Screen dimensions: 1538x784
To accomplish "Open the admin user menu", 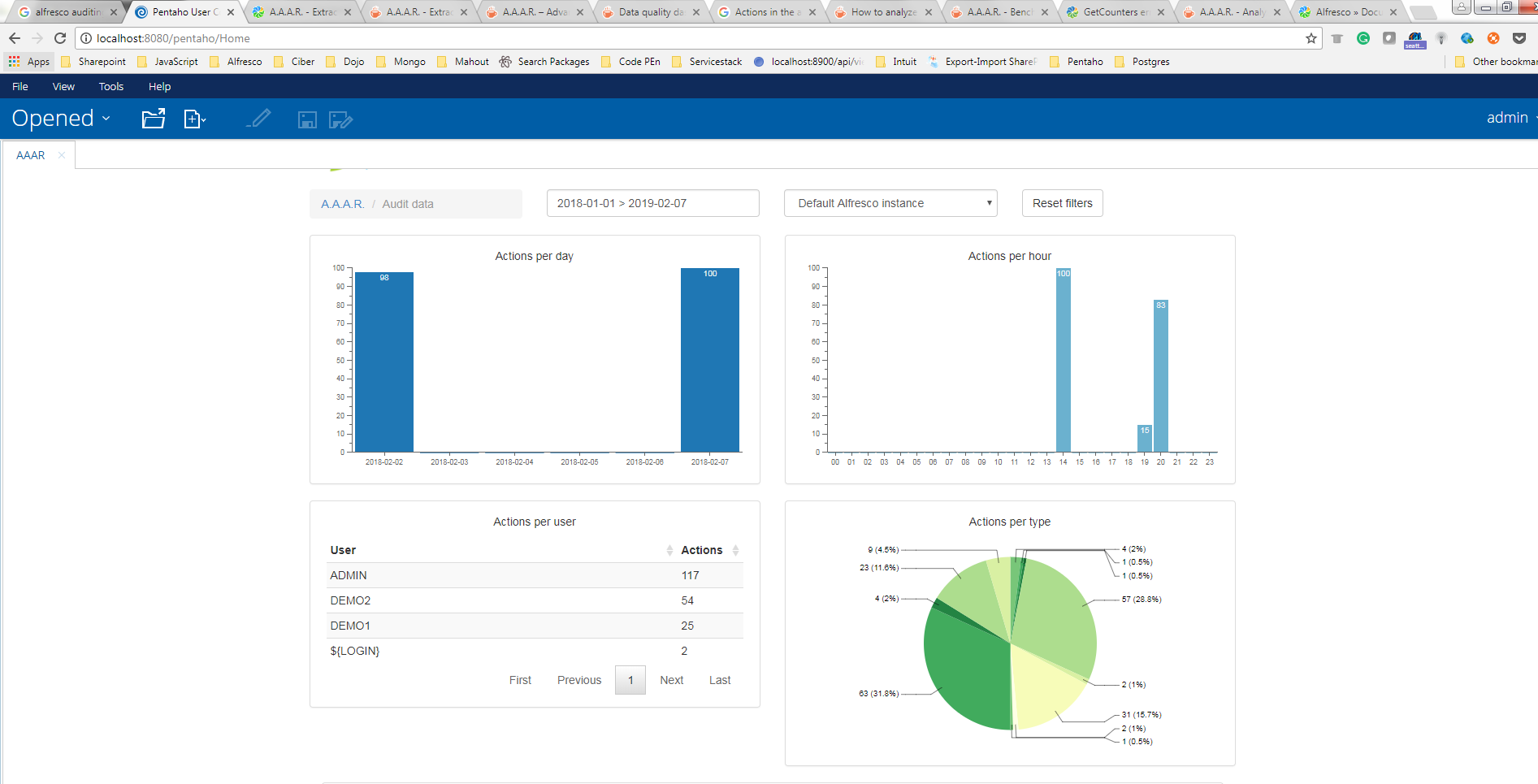I will click(x=1511, y=118).
